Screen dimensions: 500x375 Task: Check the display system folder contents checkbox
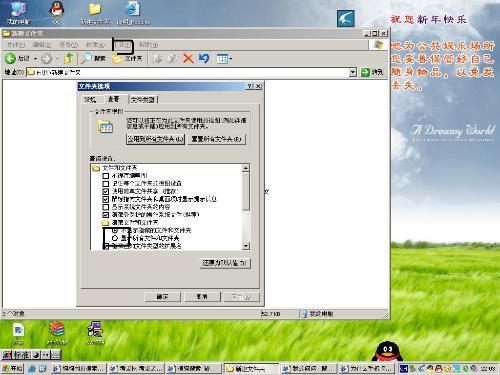point(106,207)
